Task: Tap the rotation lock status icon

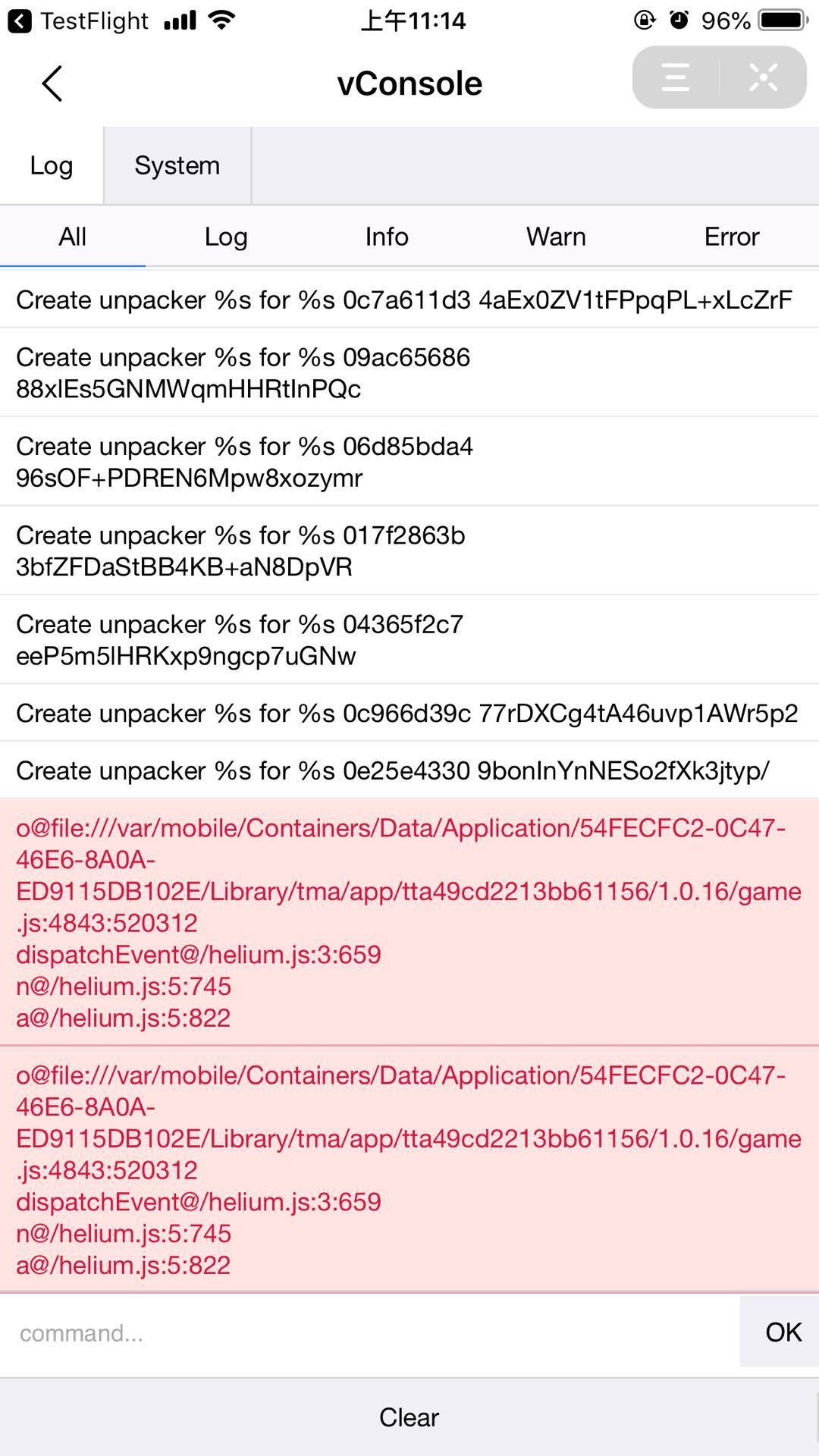Action: pos(644,20)
